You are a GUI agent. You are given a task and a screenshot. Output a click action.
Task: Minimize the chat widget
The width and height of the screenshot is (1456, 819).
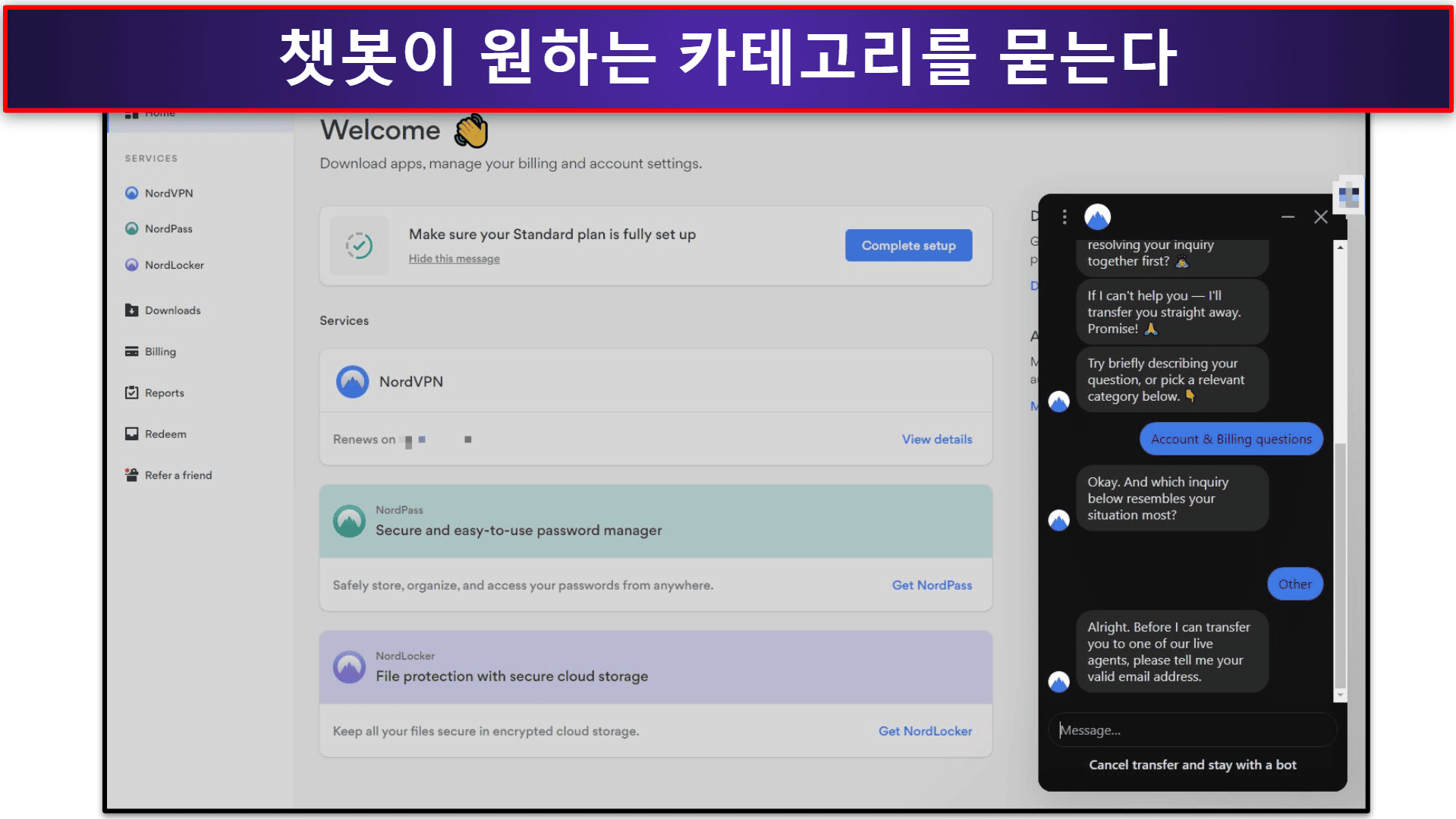tap(1288, 217)
